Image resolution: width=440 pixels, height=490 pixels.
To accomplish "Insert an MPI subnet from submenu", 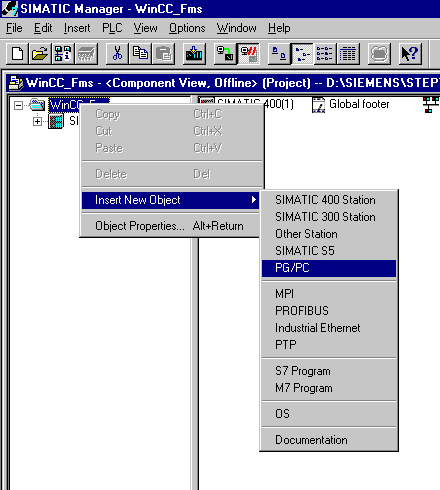I will [329, 294].
